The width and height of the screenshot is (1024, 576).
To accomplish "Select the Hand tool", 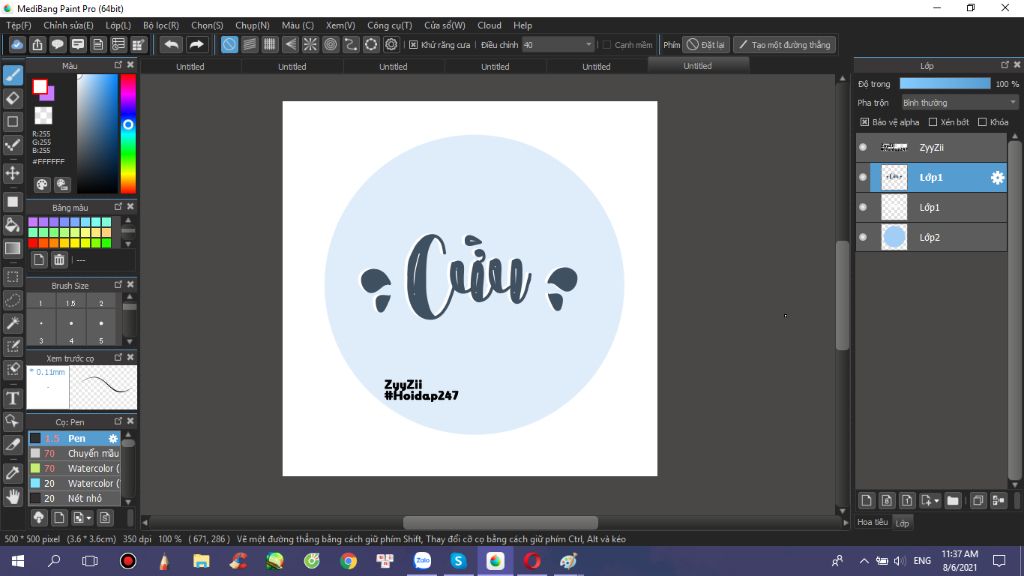I will point(12,497).
